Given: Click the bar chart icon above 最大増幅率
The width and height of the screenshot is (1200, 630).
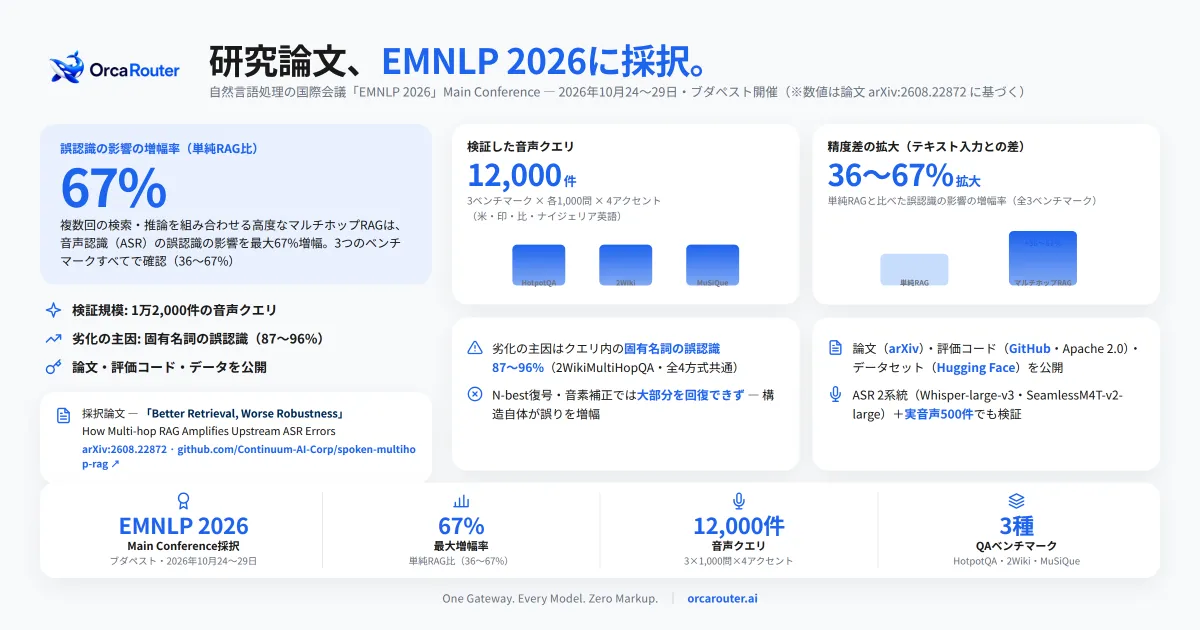Looking at the screenshot, I should [x=461, y=501].
